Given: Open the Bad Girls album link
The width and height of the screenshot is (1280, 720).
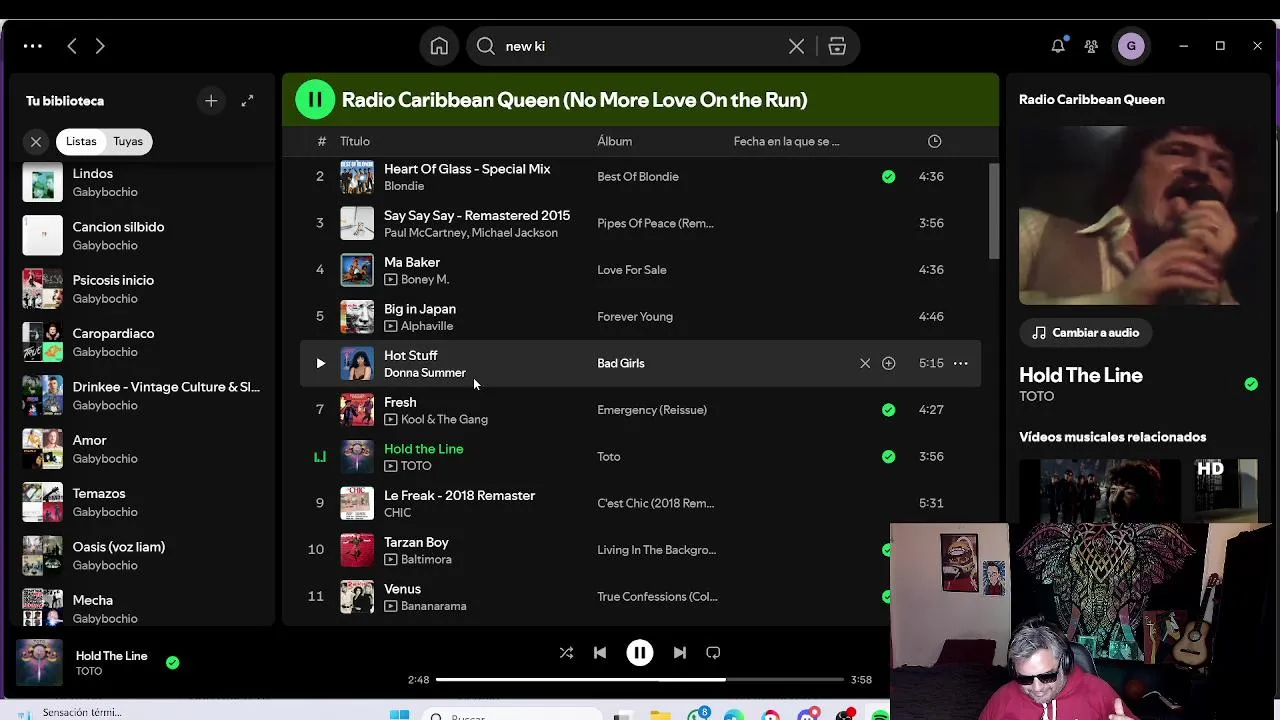Looking at the screenshot, I should tap(621, 363).
